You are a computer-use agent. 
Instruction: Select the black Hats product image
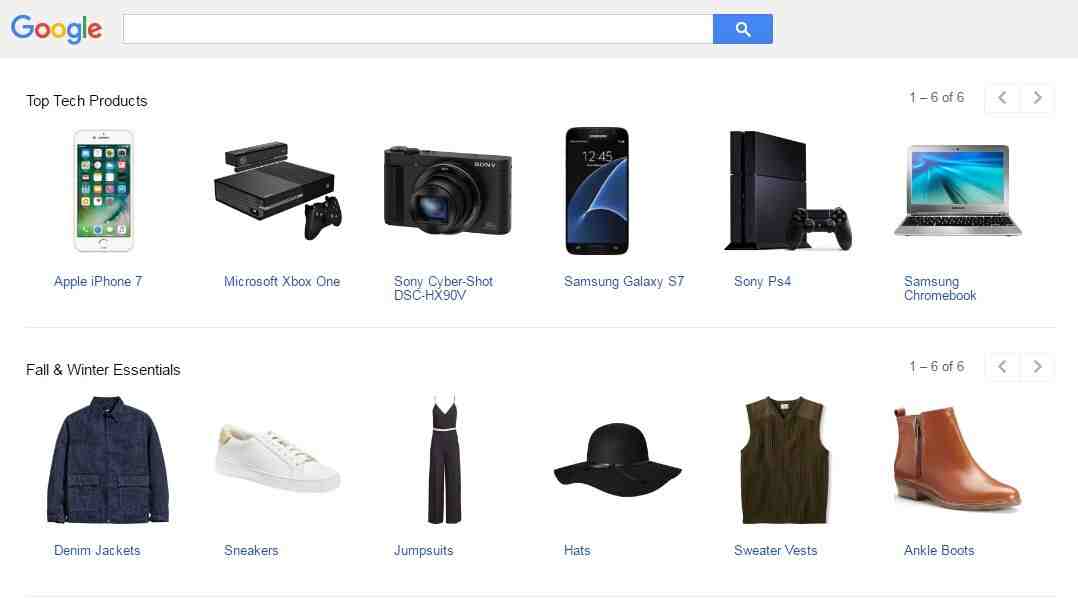pyautogui.click(x=617, y=459)
